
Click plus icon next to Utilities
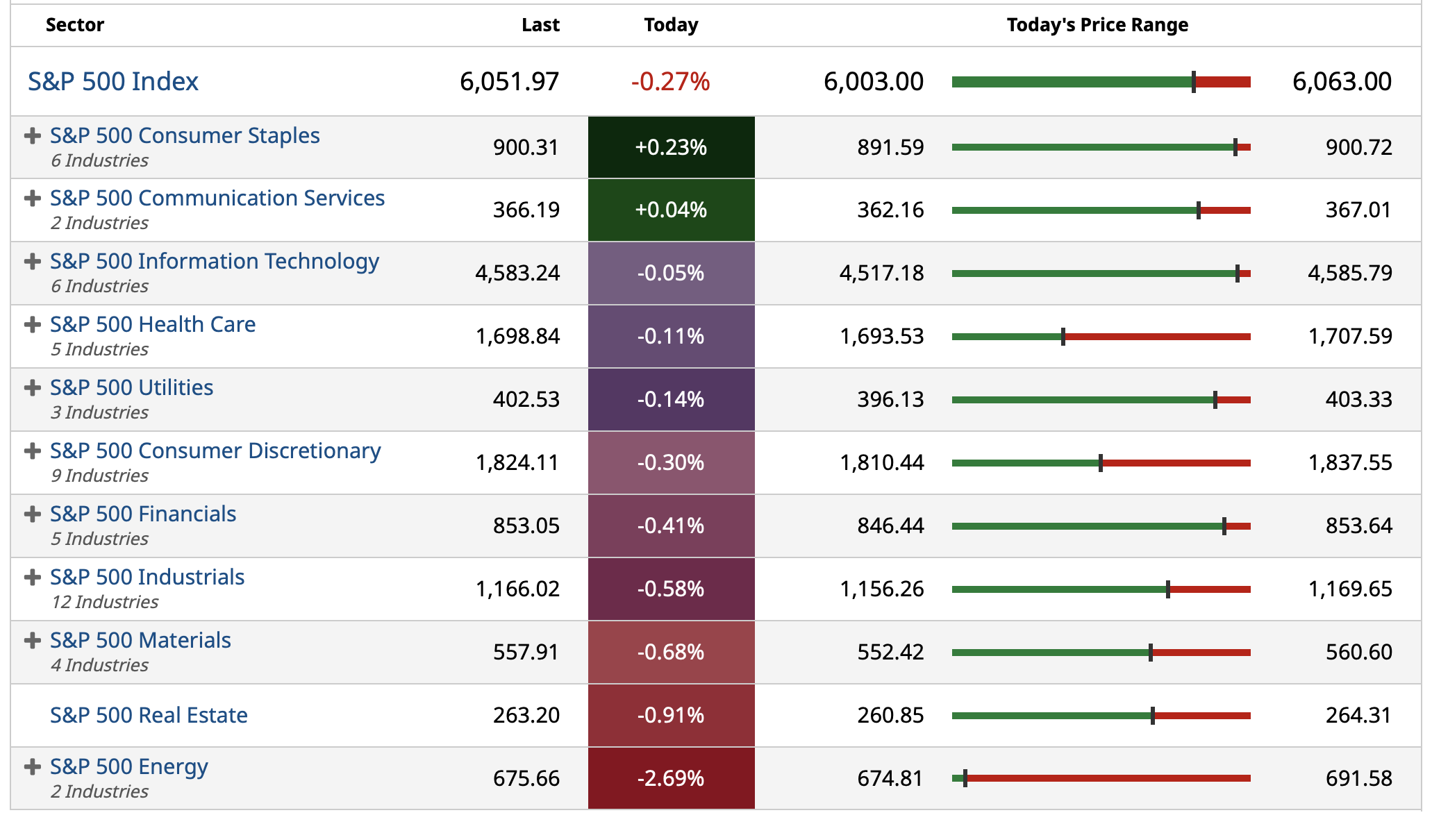click(x=32, y=387)
